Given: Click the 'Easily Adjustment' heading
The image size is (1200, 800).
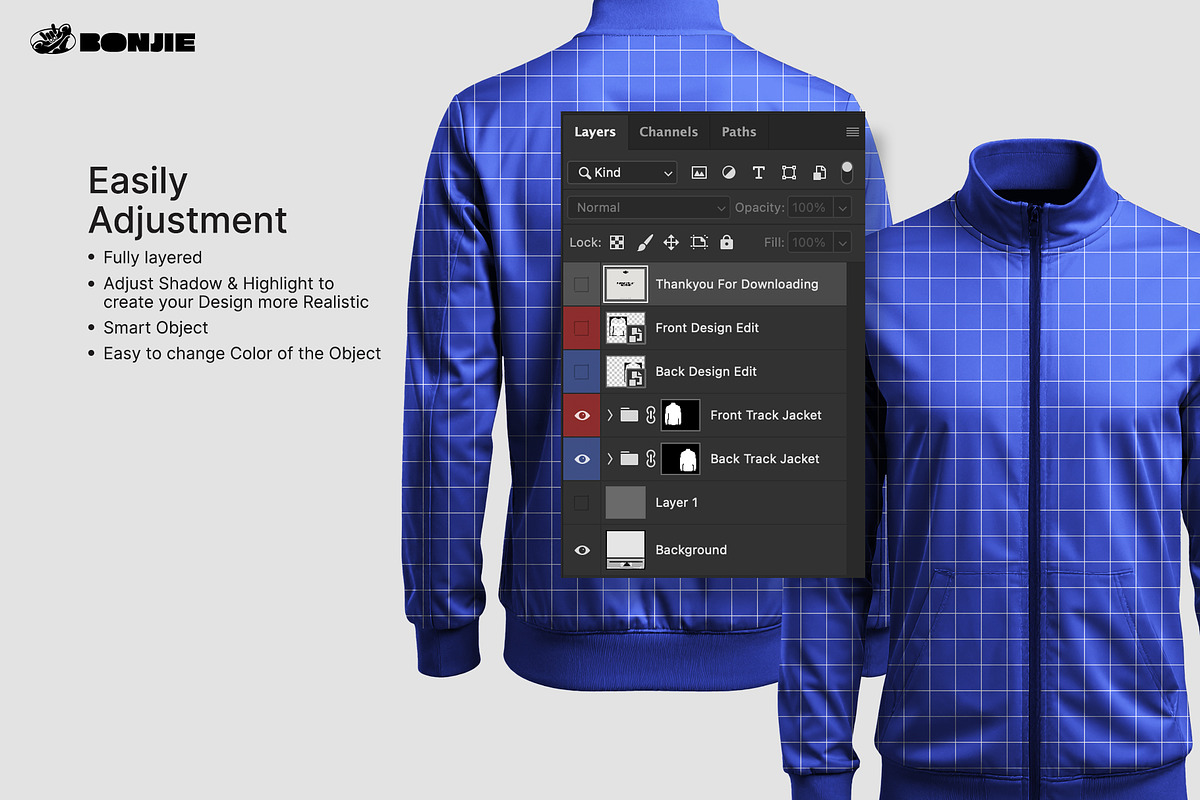Looking at the screenshot, I should tap(188, 200).
